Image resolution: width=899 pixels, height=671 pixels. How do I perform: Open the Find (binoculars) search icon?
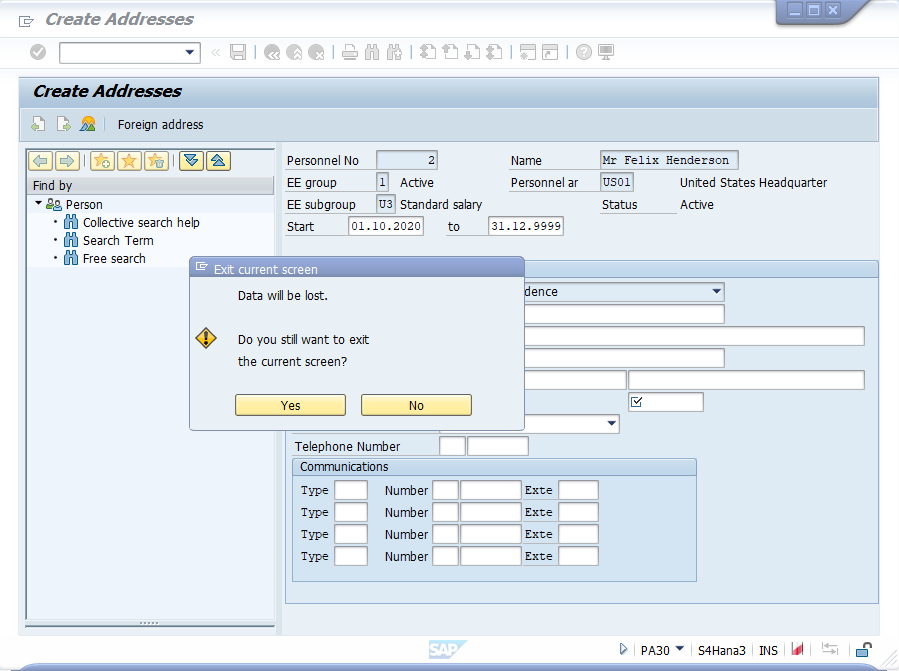pyautogui.click(x=371, y=52)
